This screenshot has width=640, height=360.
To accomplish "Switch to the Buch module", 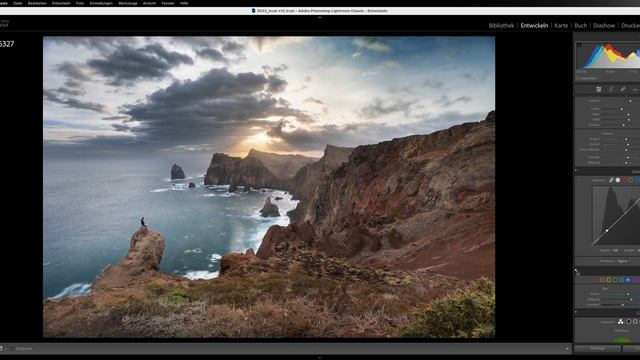I will 580,25.
